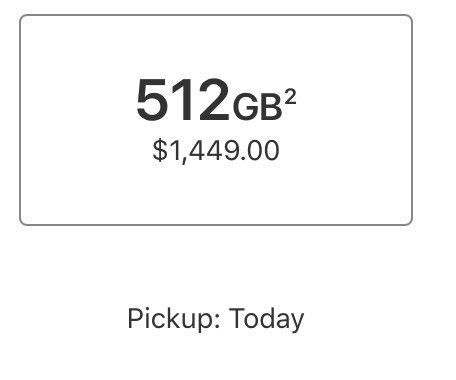Click the digit 5 in 512
The width and height of the screenshot is (456, 380).
pos(151,99)
